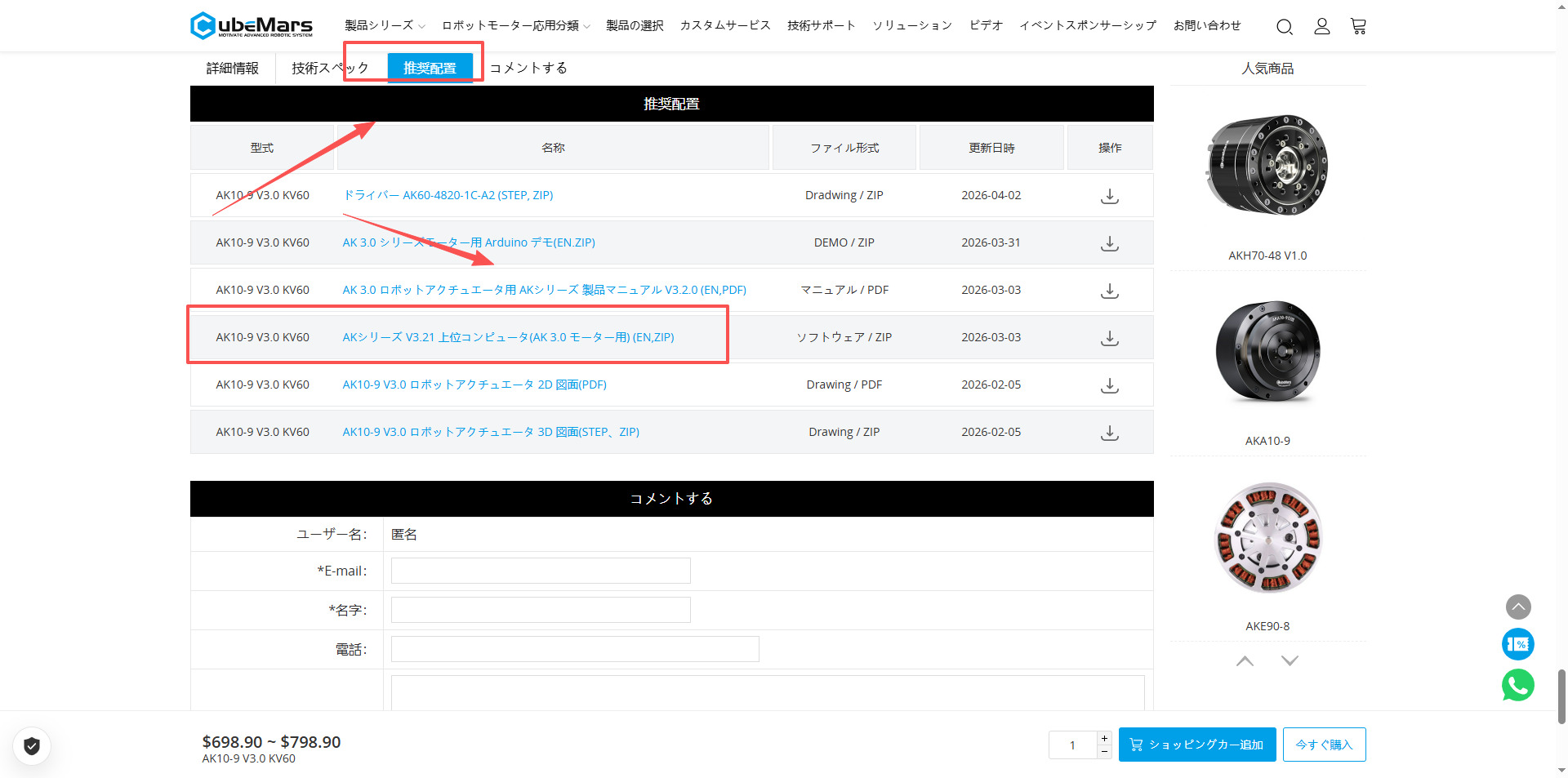
Task: Download the AK60-4820-1C-A2 driver file
Action: pos(1109,196)
